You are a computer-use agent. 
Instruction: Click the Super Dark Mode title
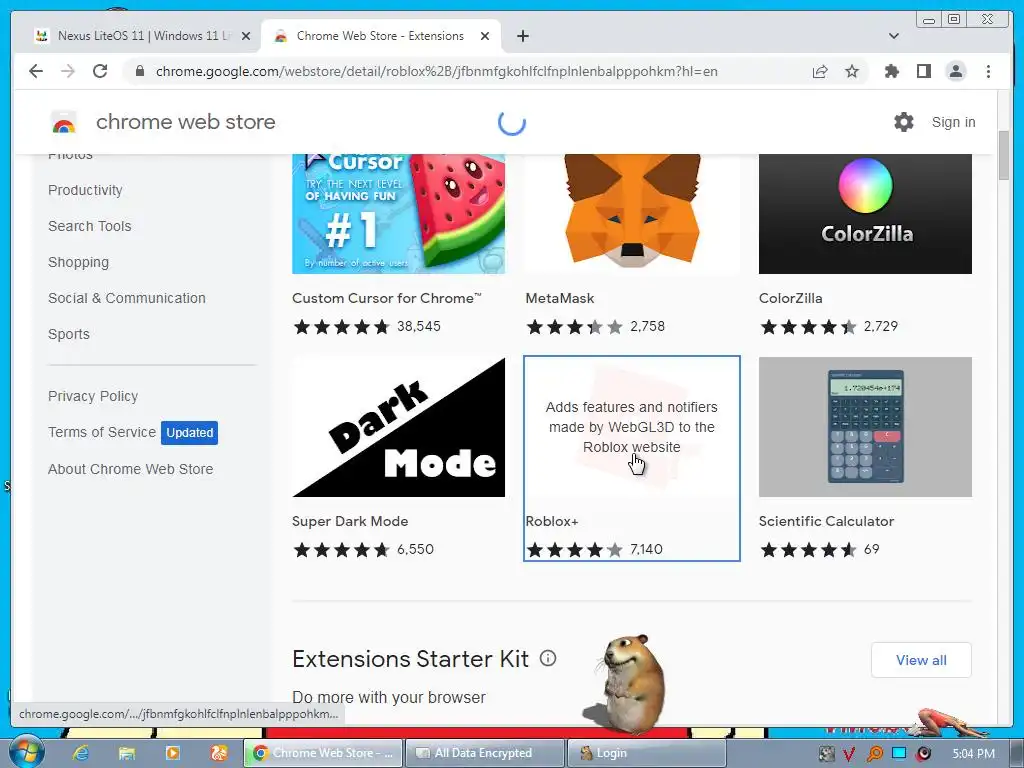point(350,521)
